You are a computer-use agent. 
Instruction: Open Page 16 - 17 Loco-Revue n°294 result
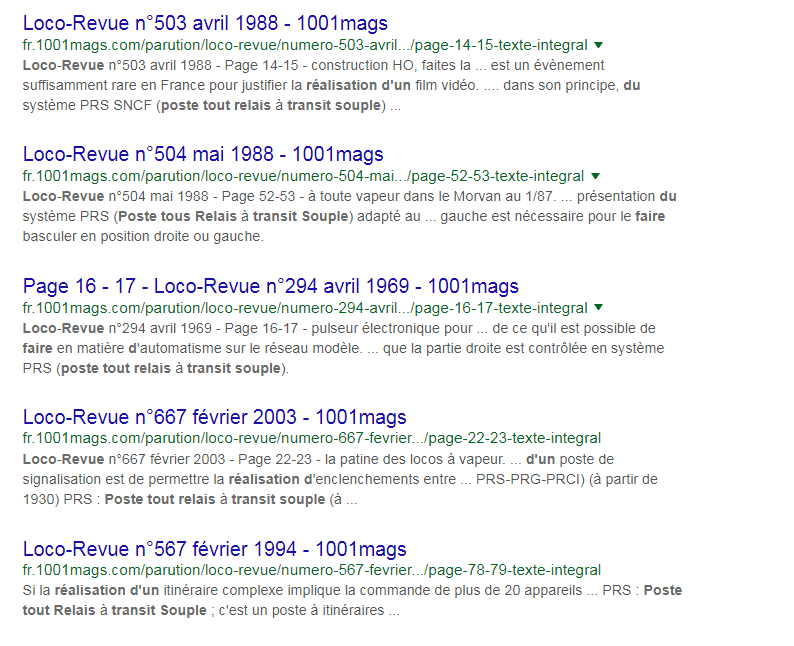(x=270, y=287)
